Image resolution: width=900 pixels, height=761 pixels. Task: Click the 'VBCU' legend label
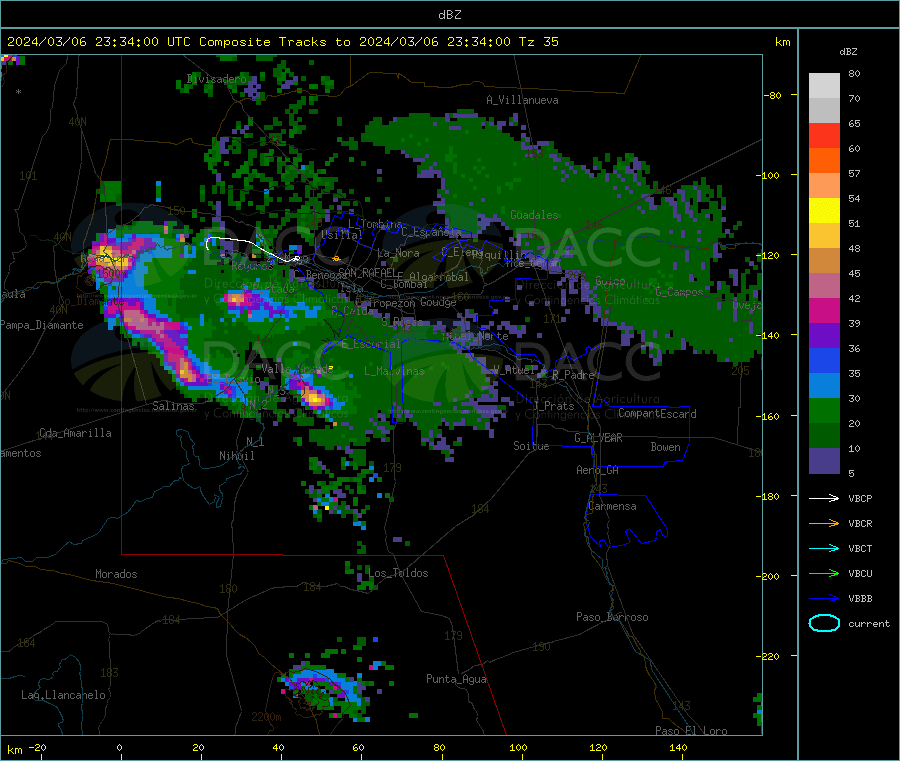click(x=860, y=574)
